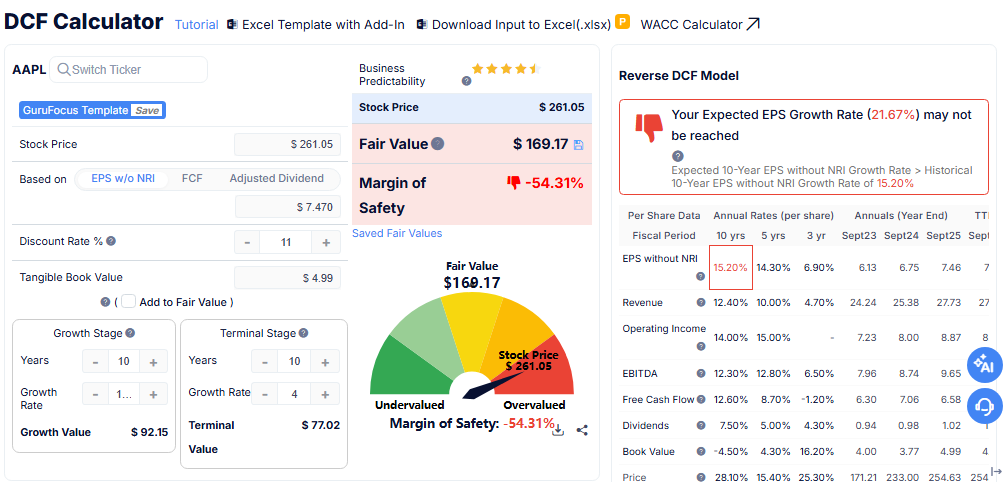
Task: Click the Terminal Stage Growth Rate value 4
Action: [x=294, y=394]
